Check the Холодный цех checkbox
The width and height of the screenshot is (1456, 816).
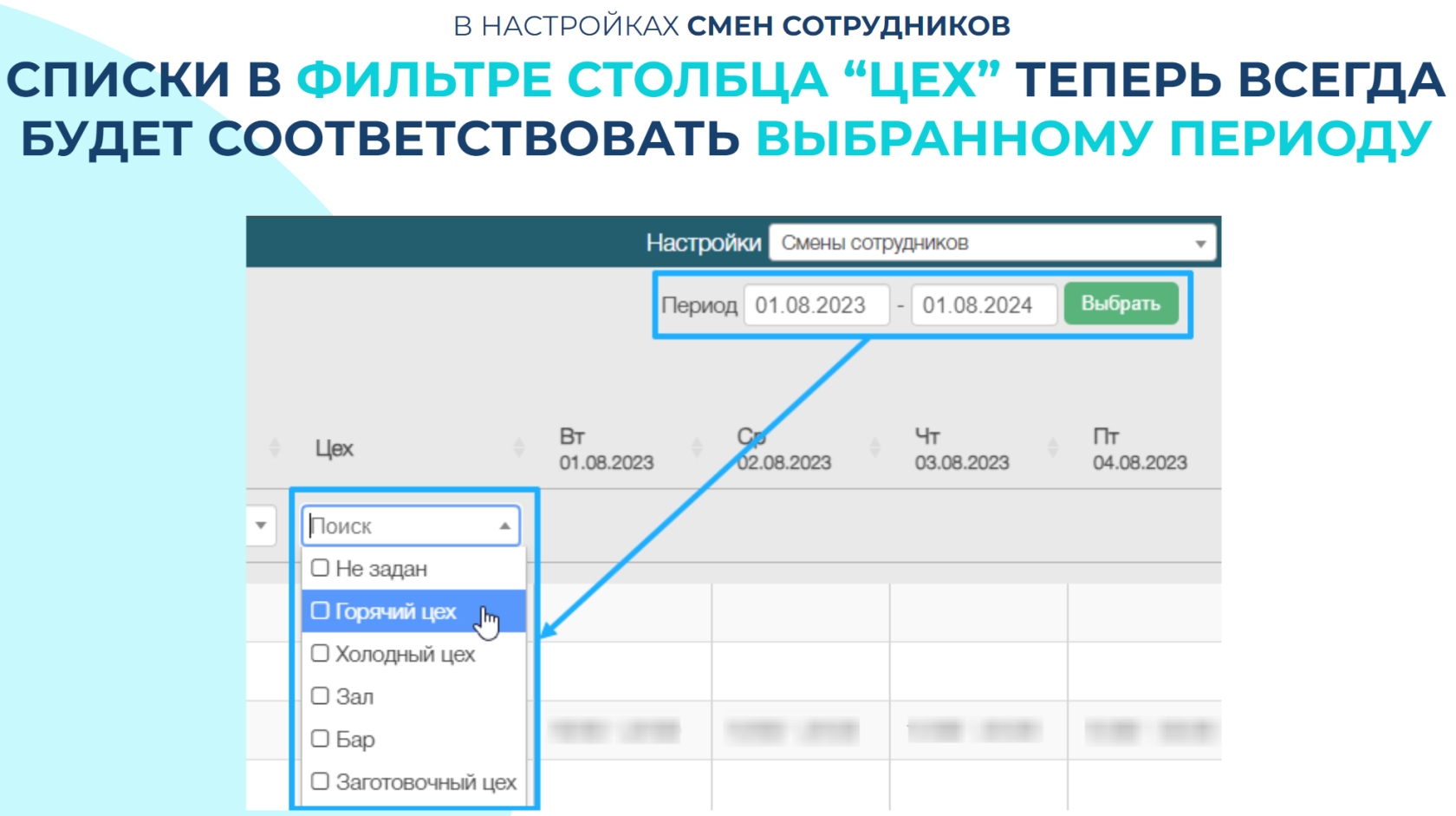coord(320,654)
